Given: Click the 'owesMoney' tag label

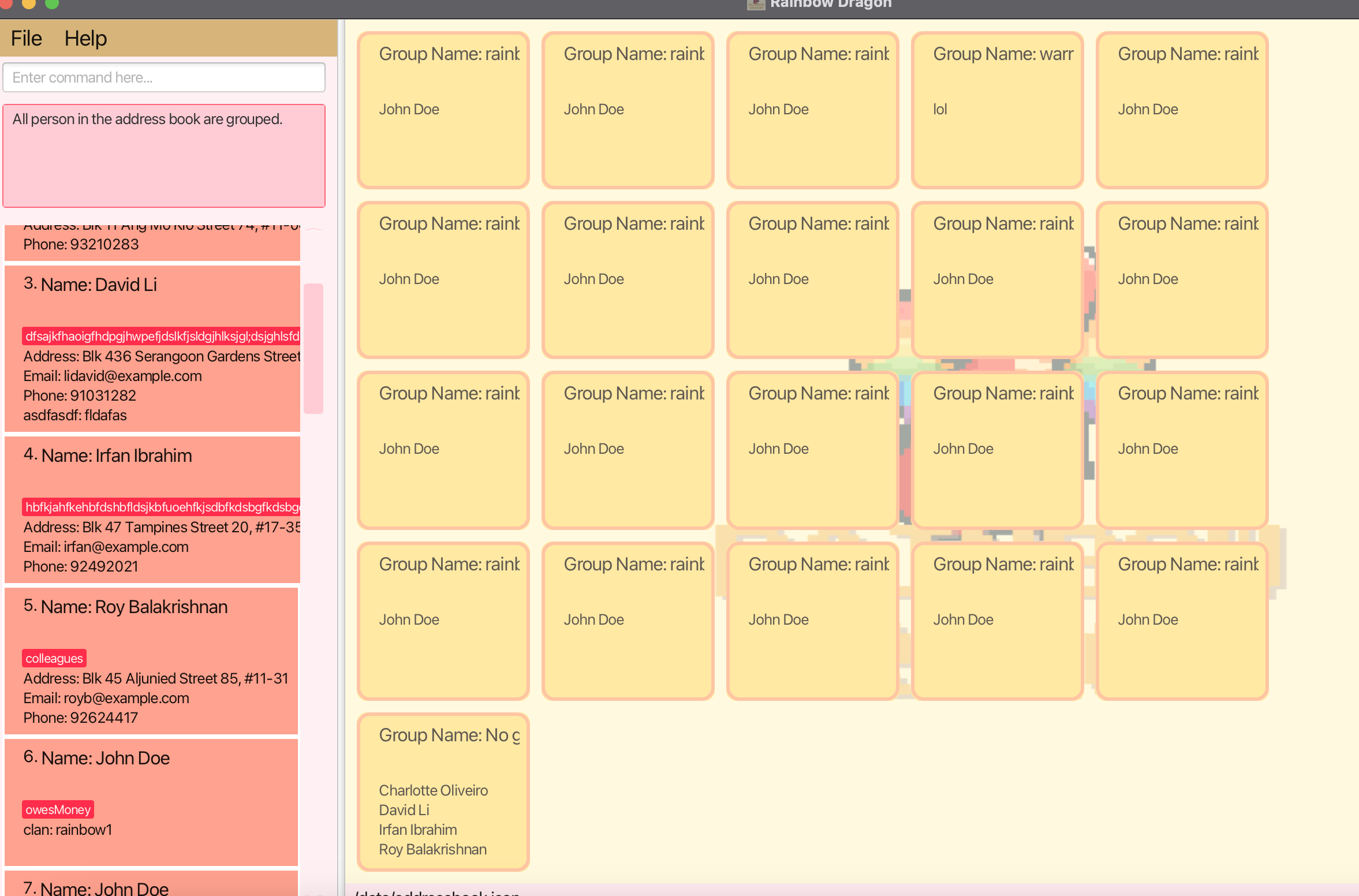Looking at the screenshot, I should coord(58,809).
